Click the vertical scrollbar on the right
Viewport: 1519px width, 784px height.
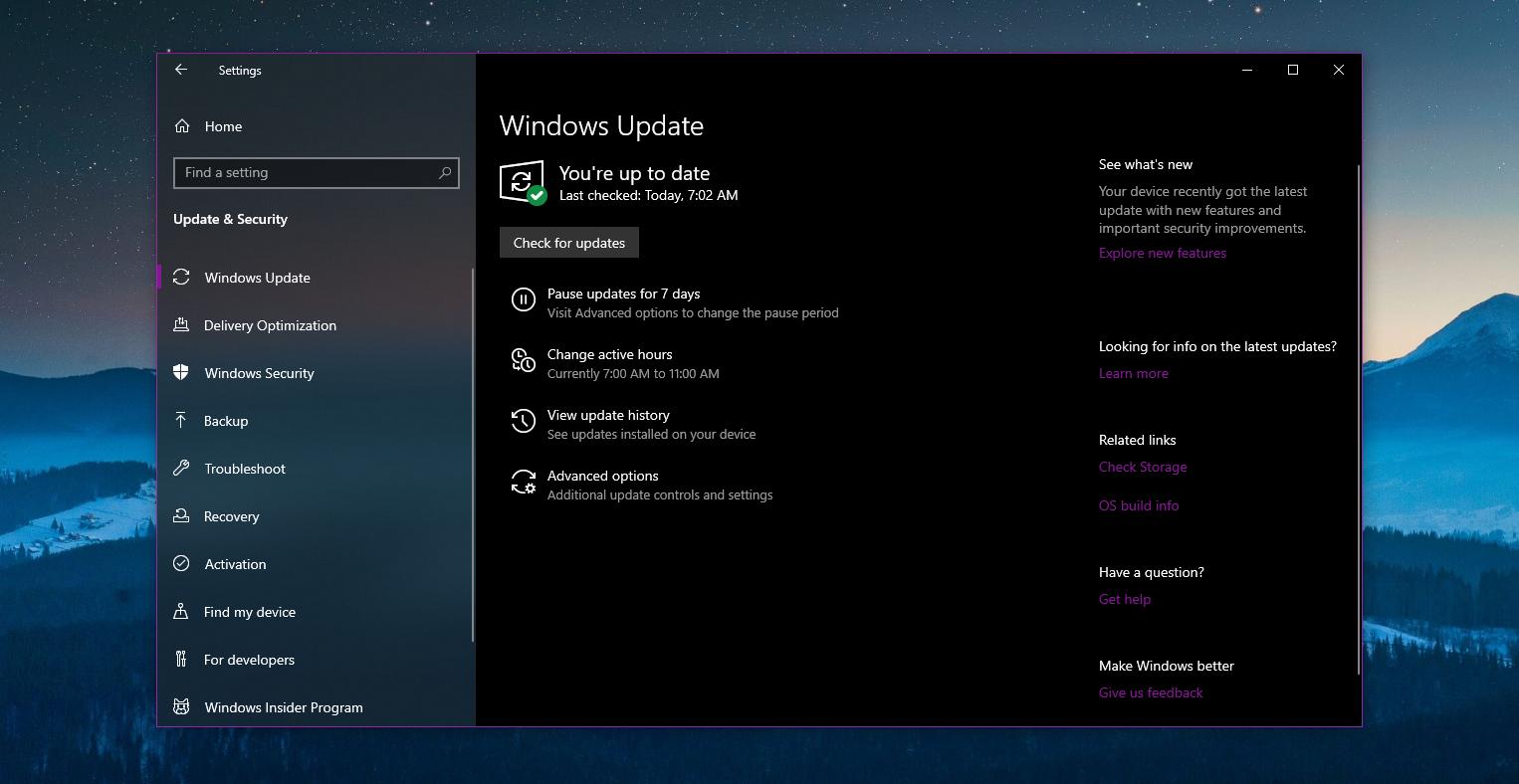tap(1356, 298)
